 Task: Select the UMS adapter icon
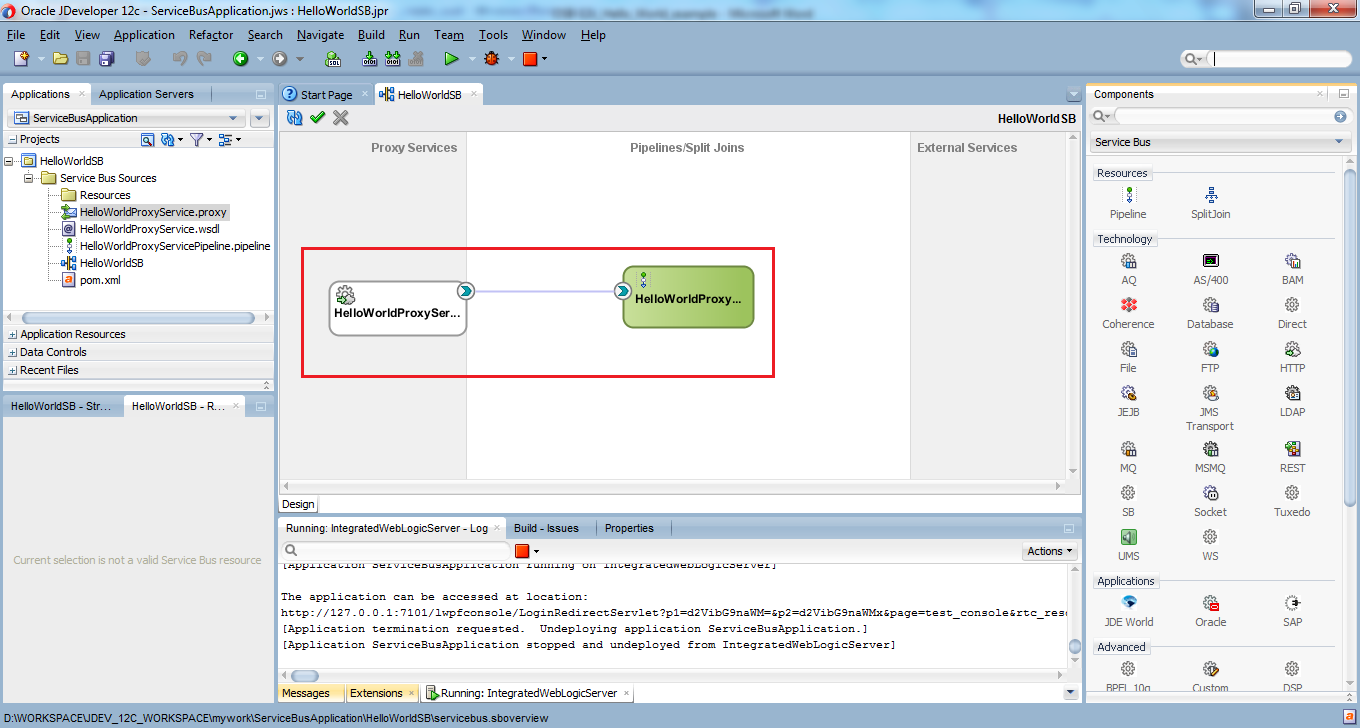tap(1128, 537)
